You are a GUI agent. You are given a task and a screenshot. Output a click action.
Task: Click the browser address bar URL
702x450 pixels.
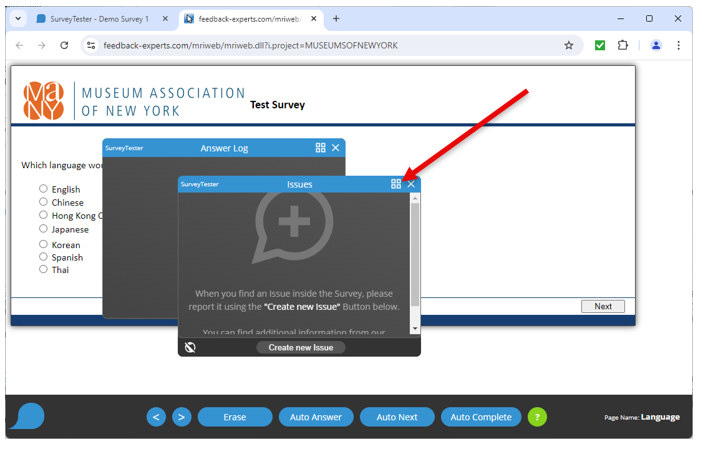pyautogui.click(x=251, y=45)
